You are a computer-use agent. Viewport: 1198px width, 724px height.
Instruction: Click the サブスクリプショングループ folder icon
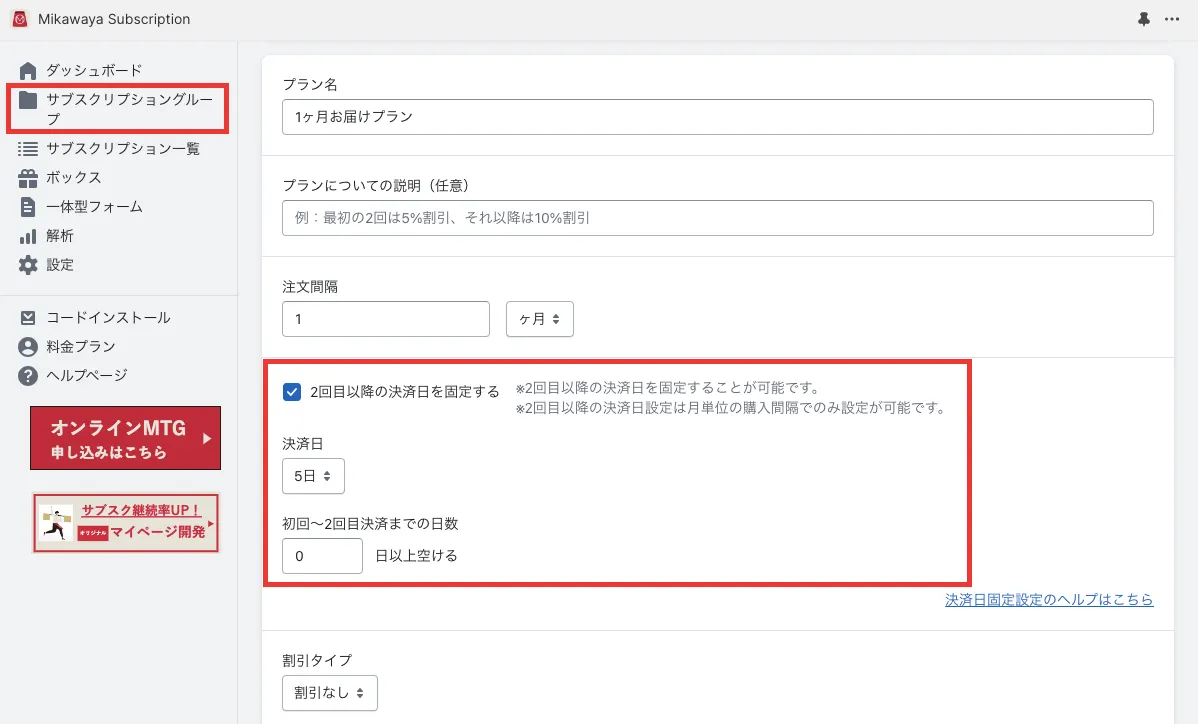point(28,99)
